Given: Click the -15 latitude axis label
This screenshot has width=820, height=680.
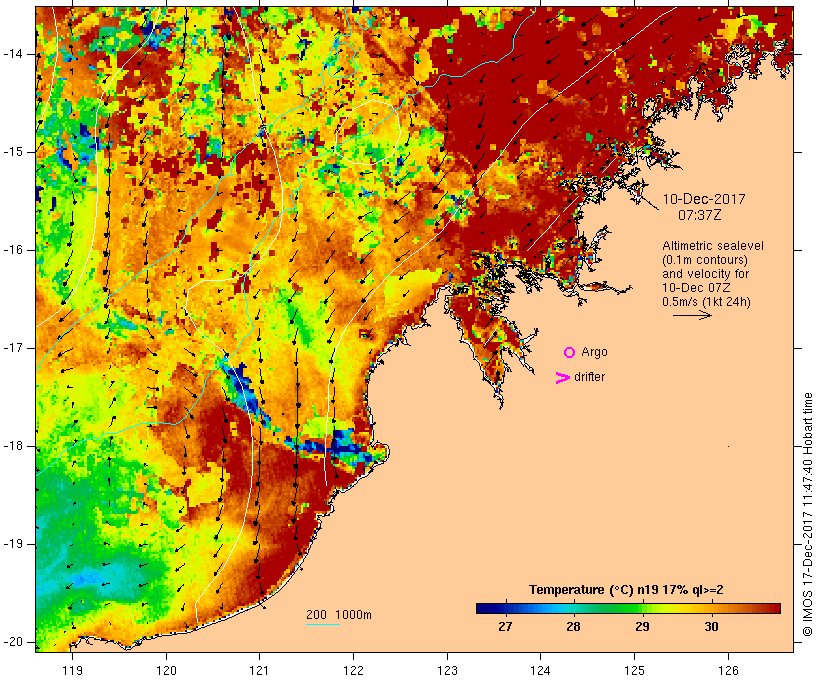Looking at the screenshot, I should pos(13,152).
